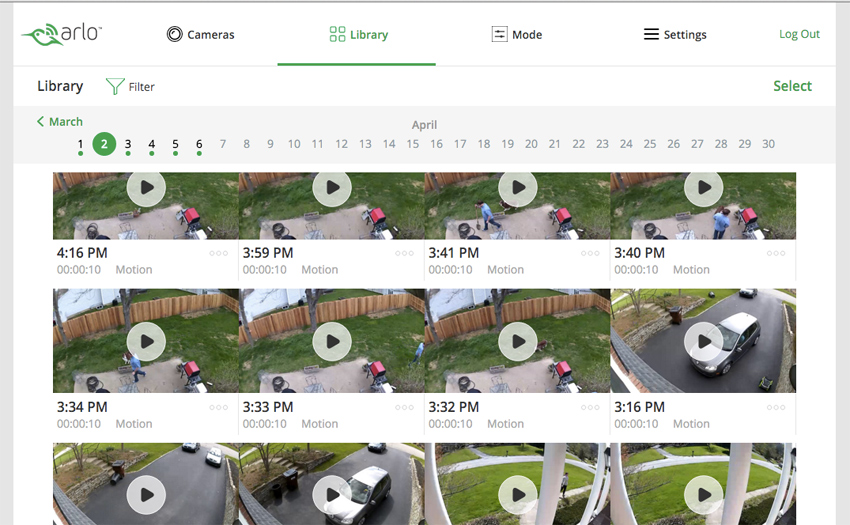
Task: Select the highlighted April 2 date
Action: click(104, 144)
